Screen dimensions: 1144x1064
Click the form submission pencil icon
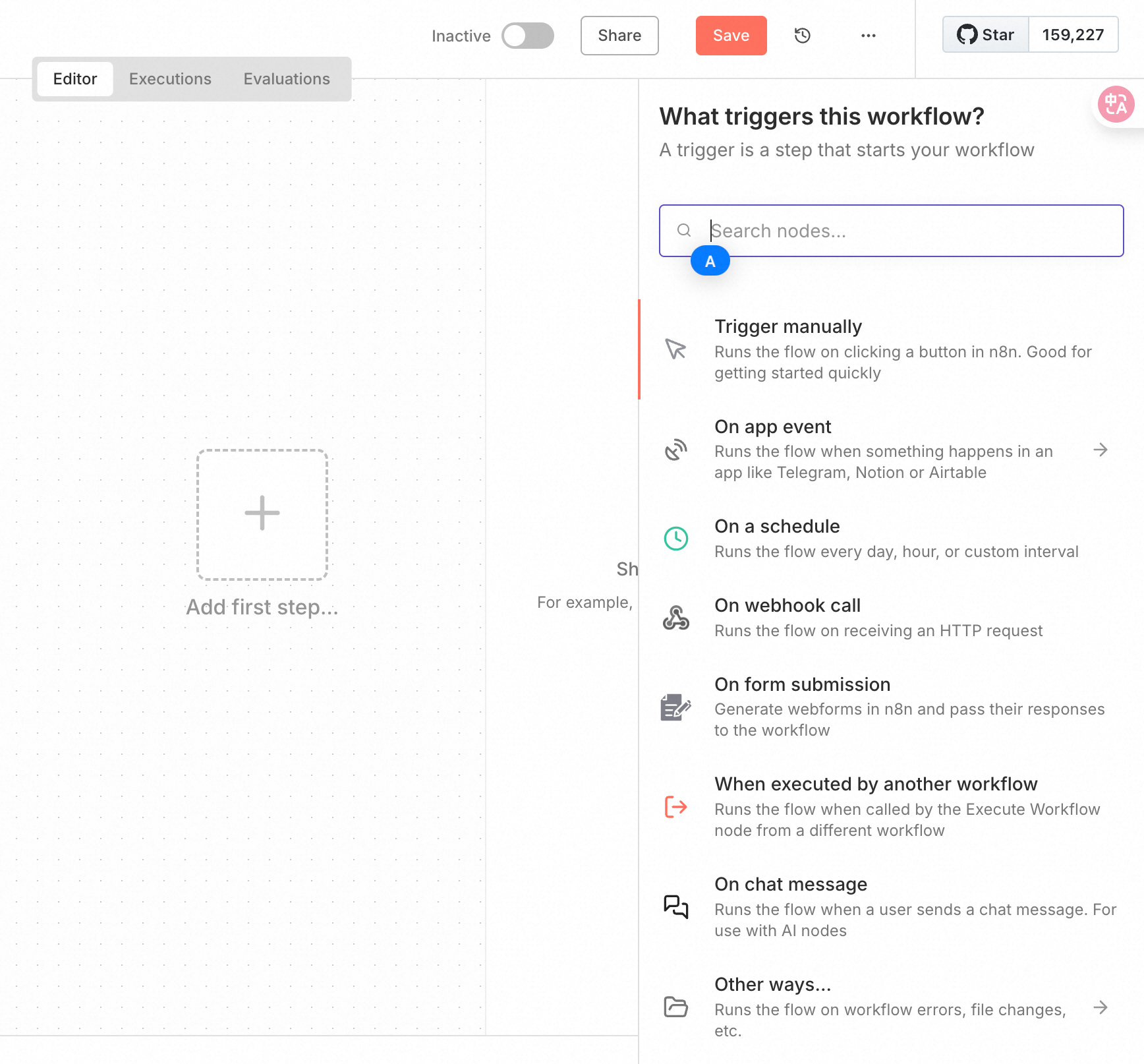coord(676,707)
